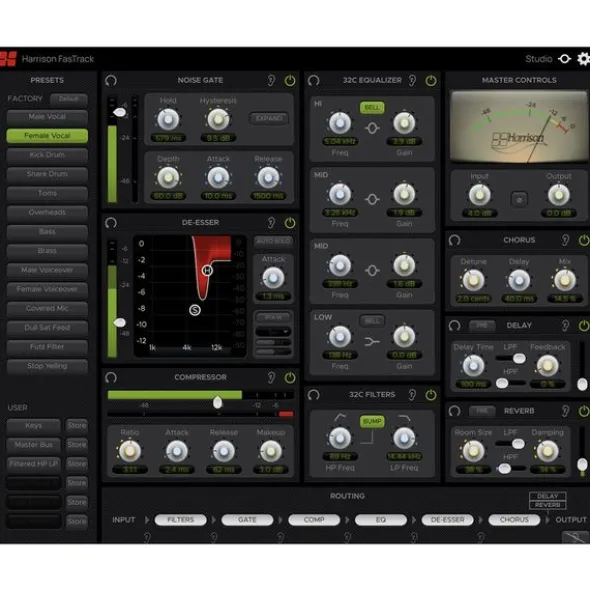The image size is (590, 591).
Task: Click the LOW band shelf curve icon
Action: point(372,342)
